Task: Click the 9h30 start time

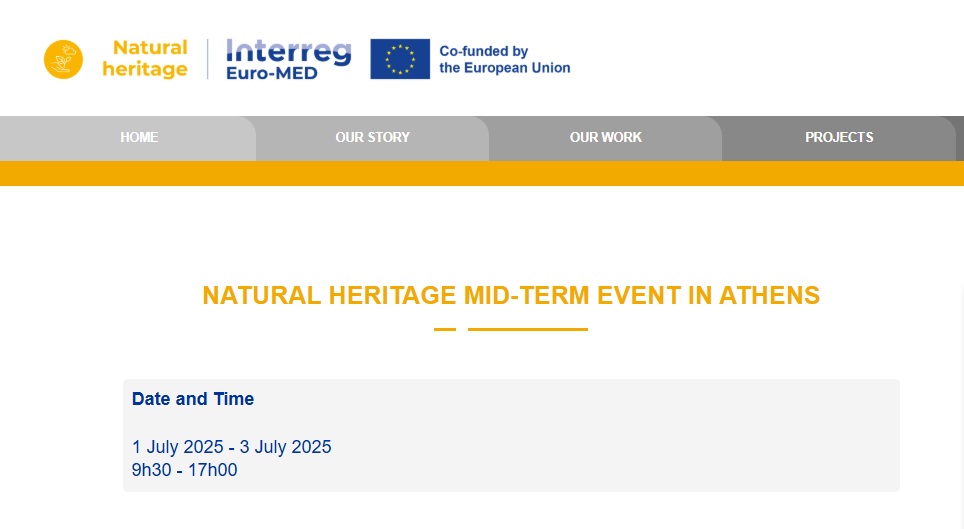Action: (x=150, y=470)
